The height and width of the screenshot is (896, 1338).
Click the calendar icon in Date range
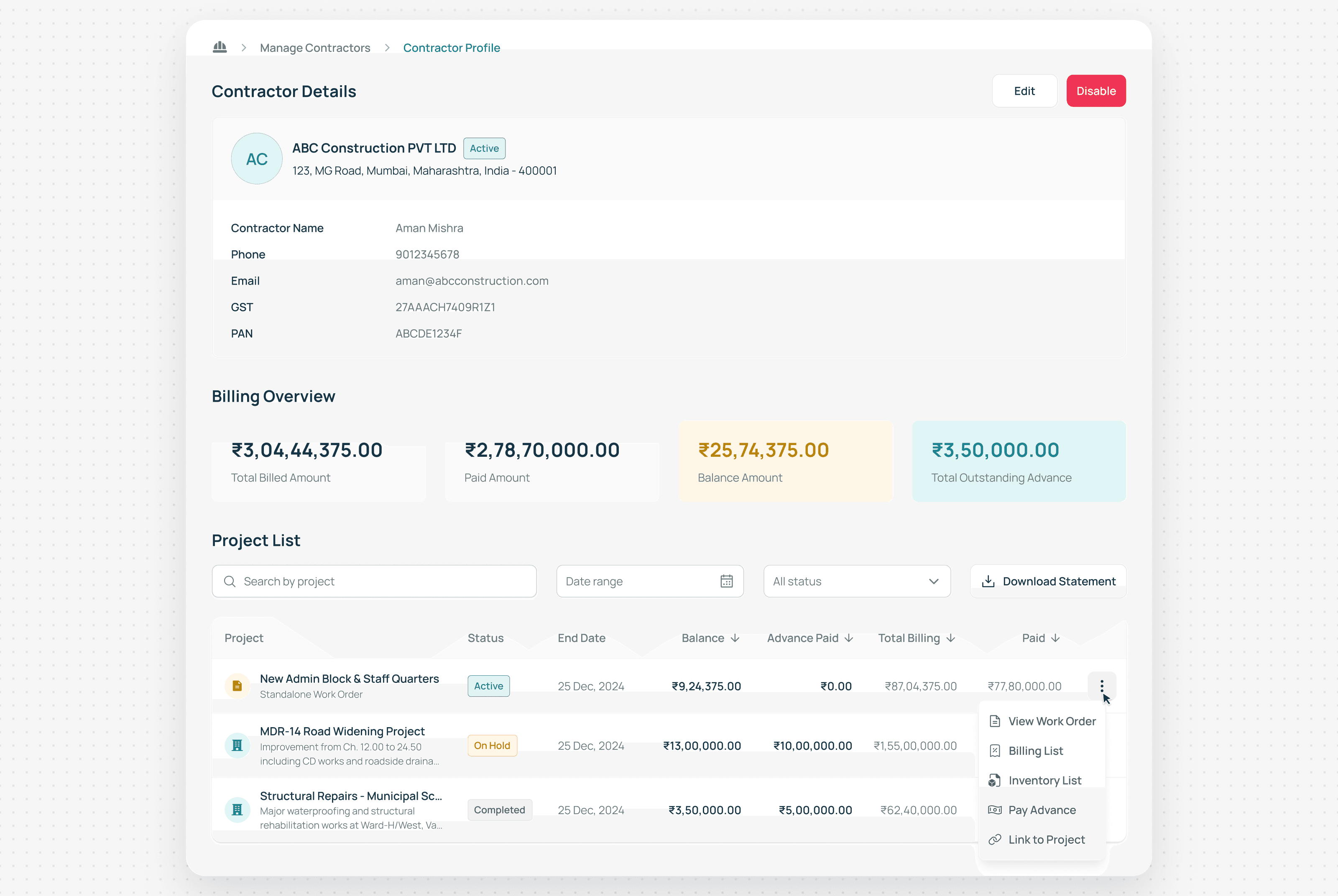726,581
